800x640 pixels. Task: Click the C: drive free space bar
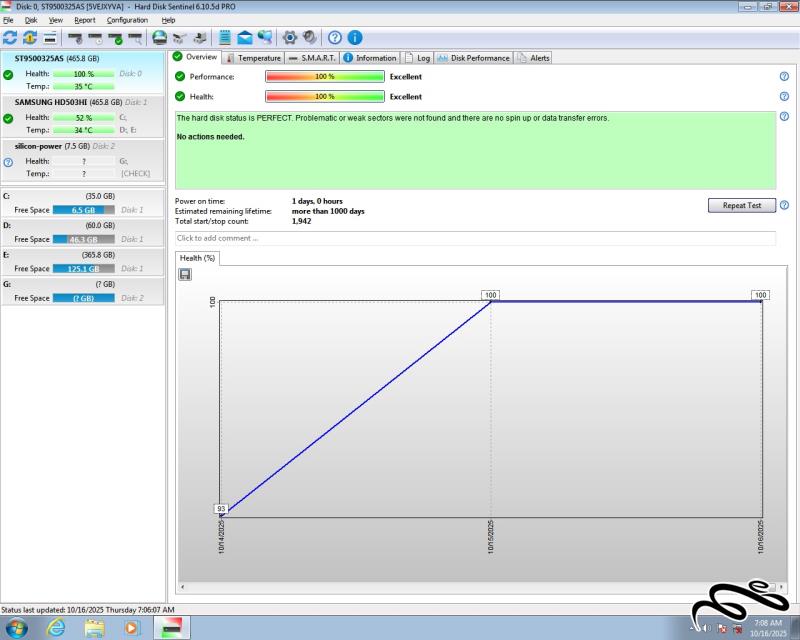pos(84,210)
